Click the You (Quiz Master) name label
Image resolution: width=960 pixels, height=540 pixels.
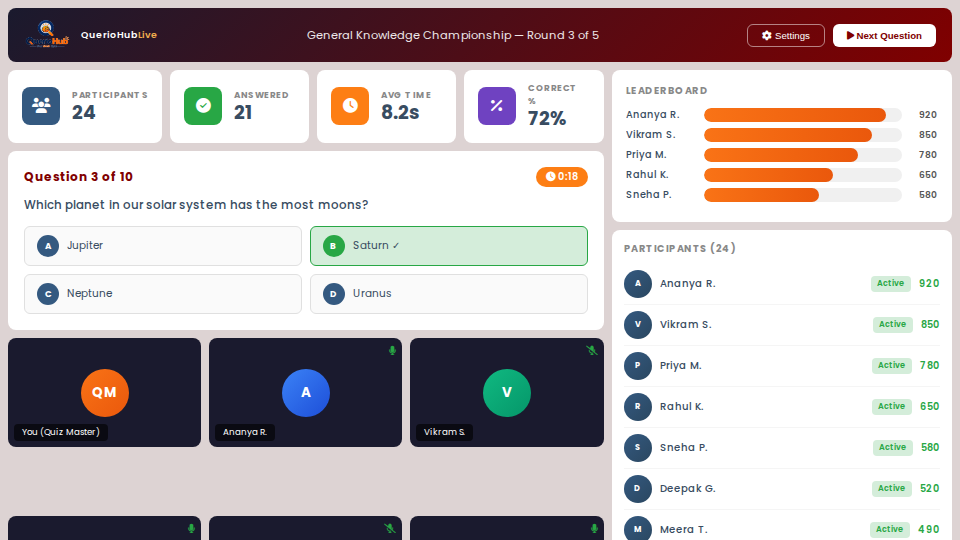[61, 432]
